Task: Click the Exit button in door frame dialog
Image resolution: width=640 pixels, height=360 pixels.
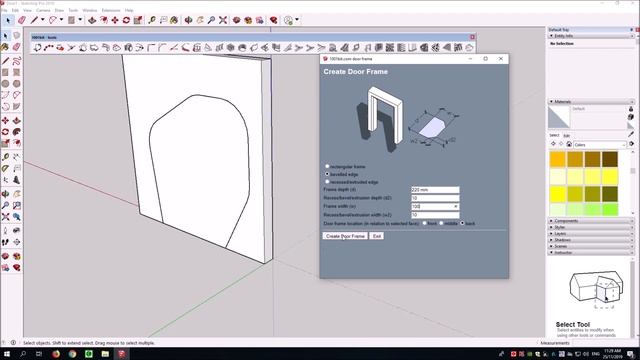Action: pyautogui.click(x=377, y=236)
